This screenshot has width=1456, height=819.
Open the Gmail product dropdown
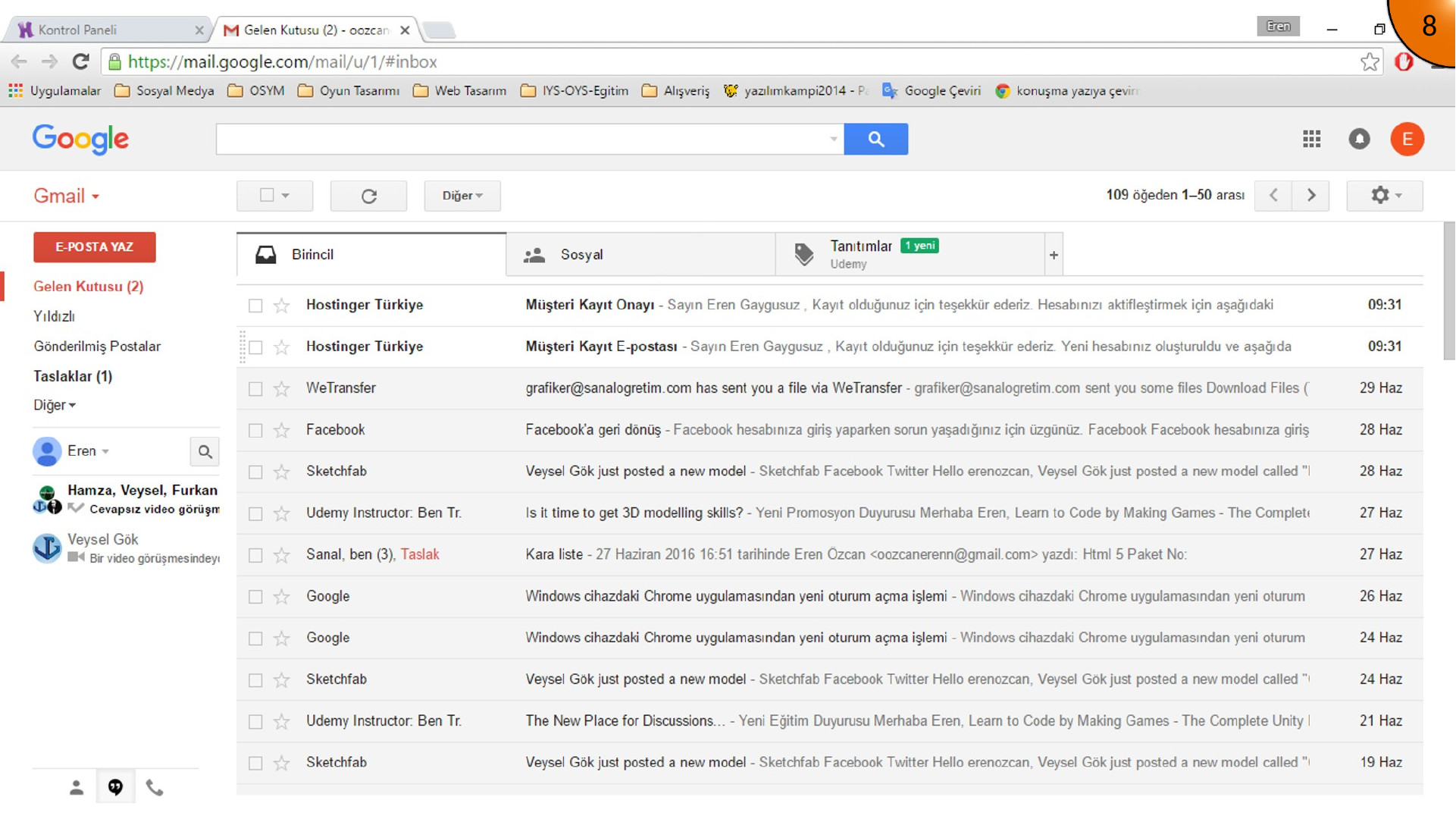pos(67,196)
